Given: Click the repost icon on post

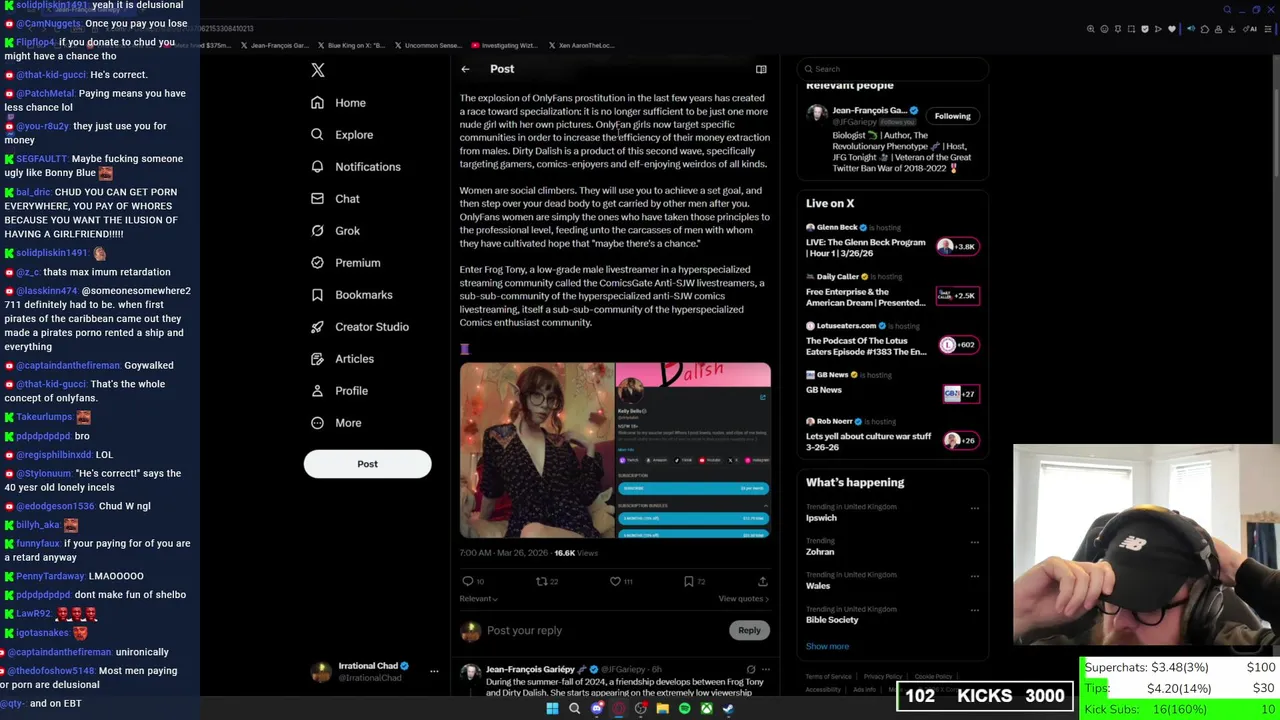Looking at the screenshot, I should click(541, 581).
